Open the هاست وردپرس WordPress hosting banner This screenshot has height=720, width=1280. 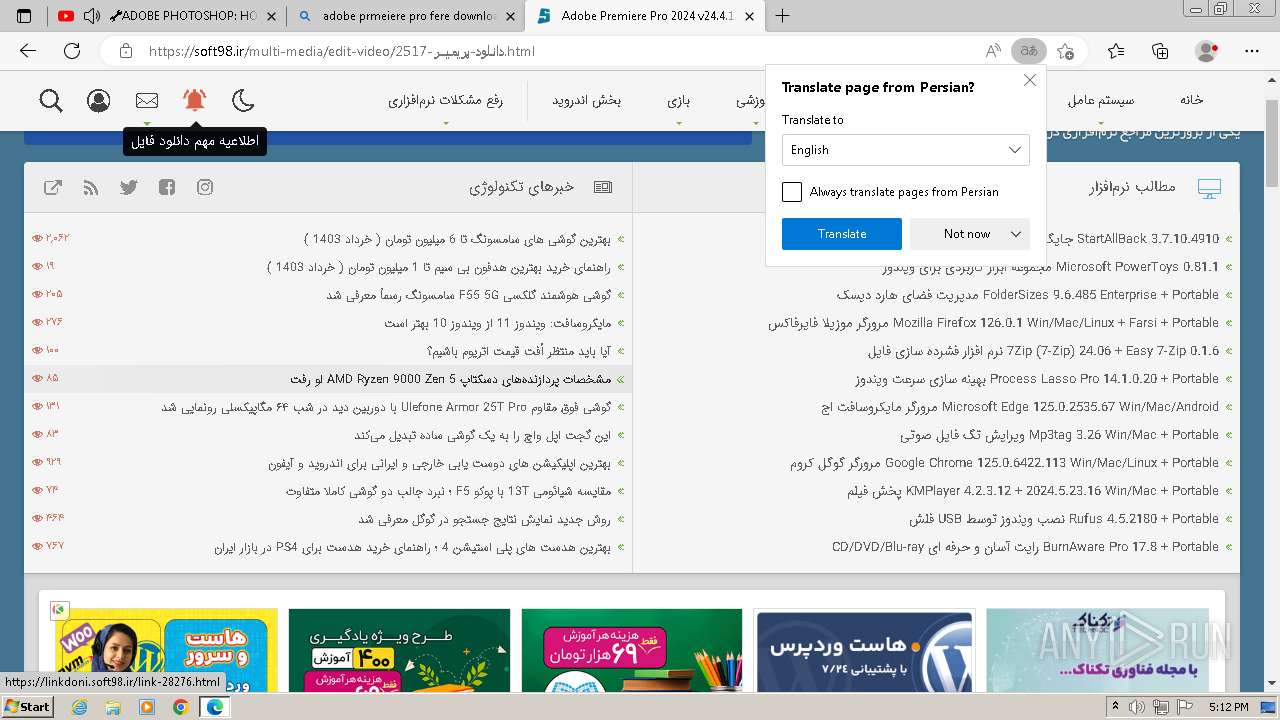click(x=863, y=650)
